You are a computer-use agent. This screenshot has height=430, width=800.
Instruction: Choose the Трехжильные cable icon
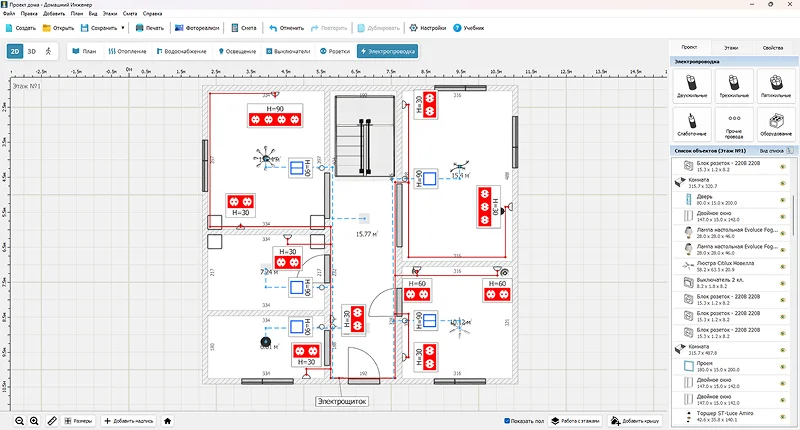[734, 88]
